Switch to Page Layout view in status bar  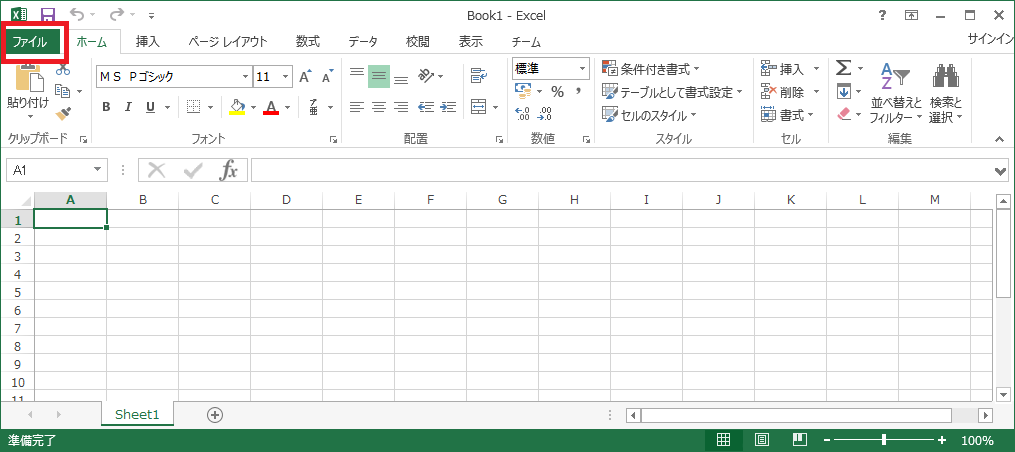[761, 440]
